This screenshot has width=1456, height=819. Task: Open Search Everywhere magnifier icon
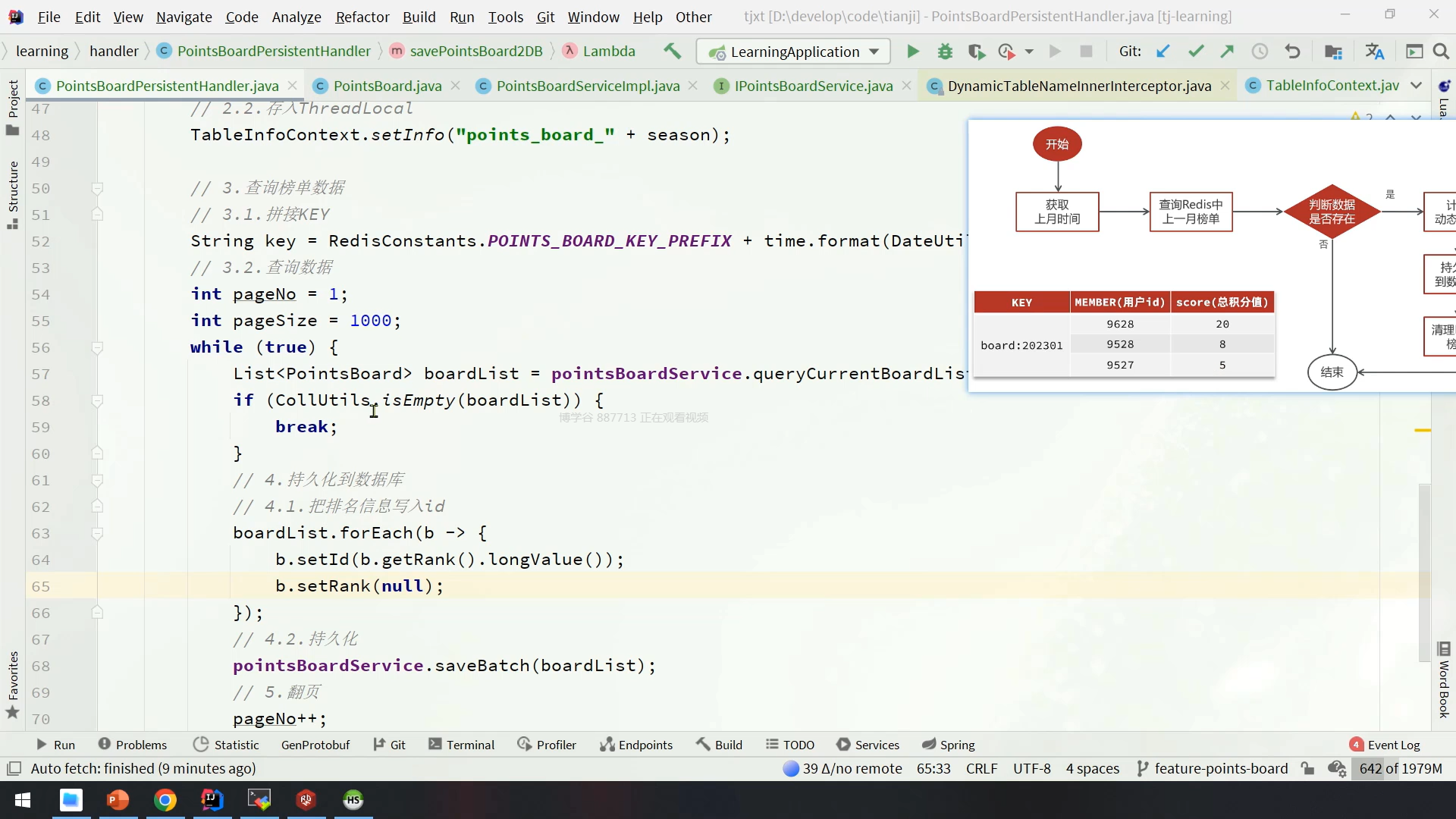1441,52
